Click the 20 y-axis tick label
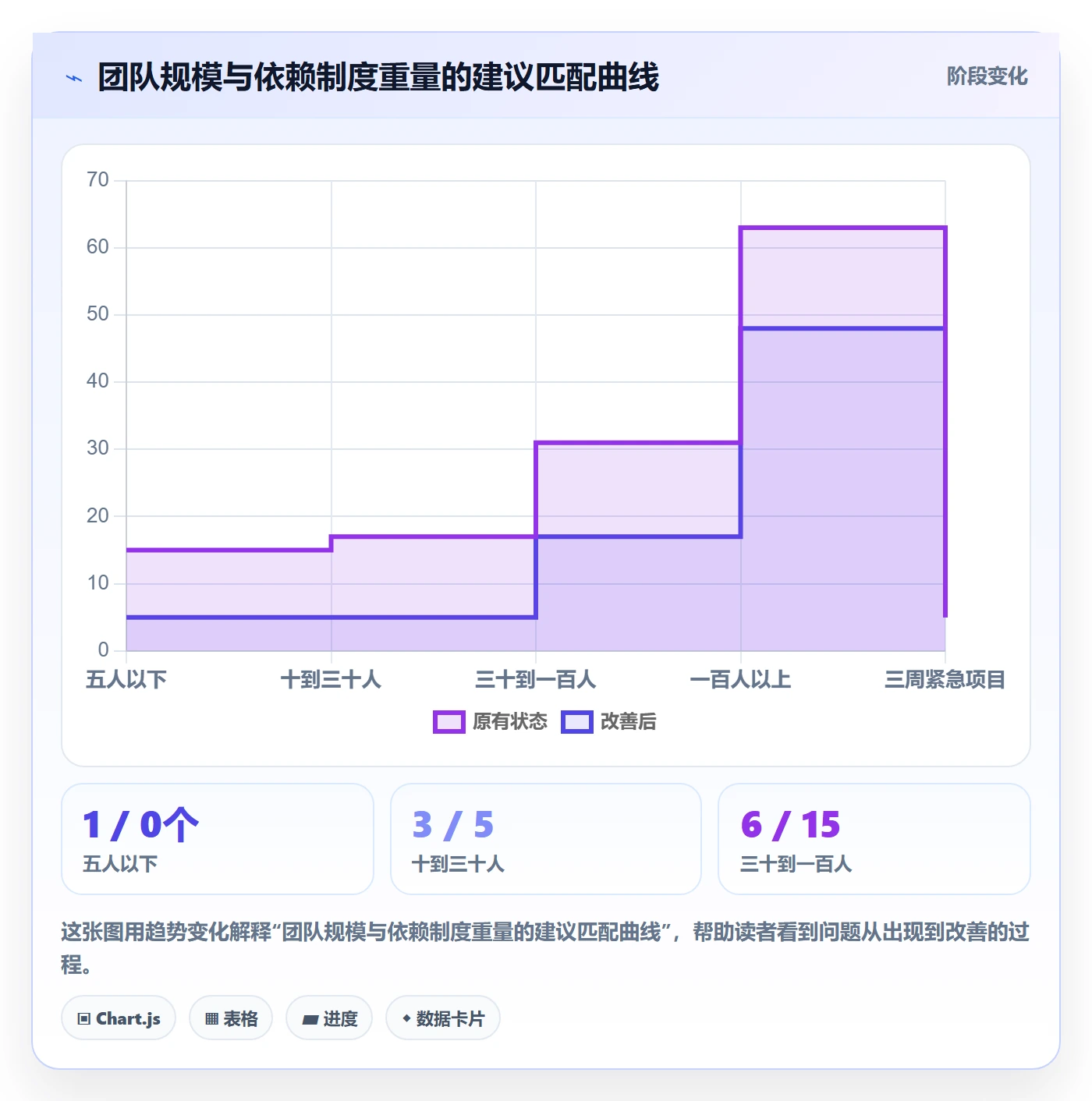The width and height of the screenshot is (1092, 1101). [97, 516]
